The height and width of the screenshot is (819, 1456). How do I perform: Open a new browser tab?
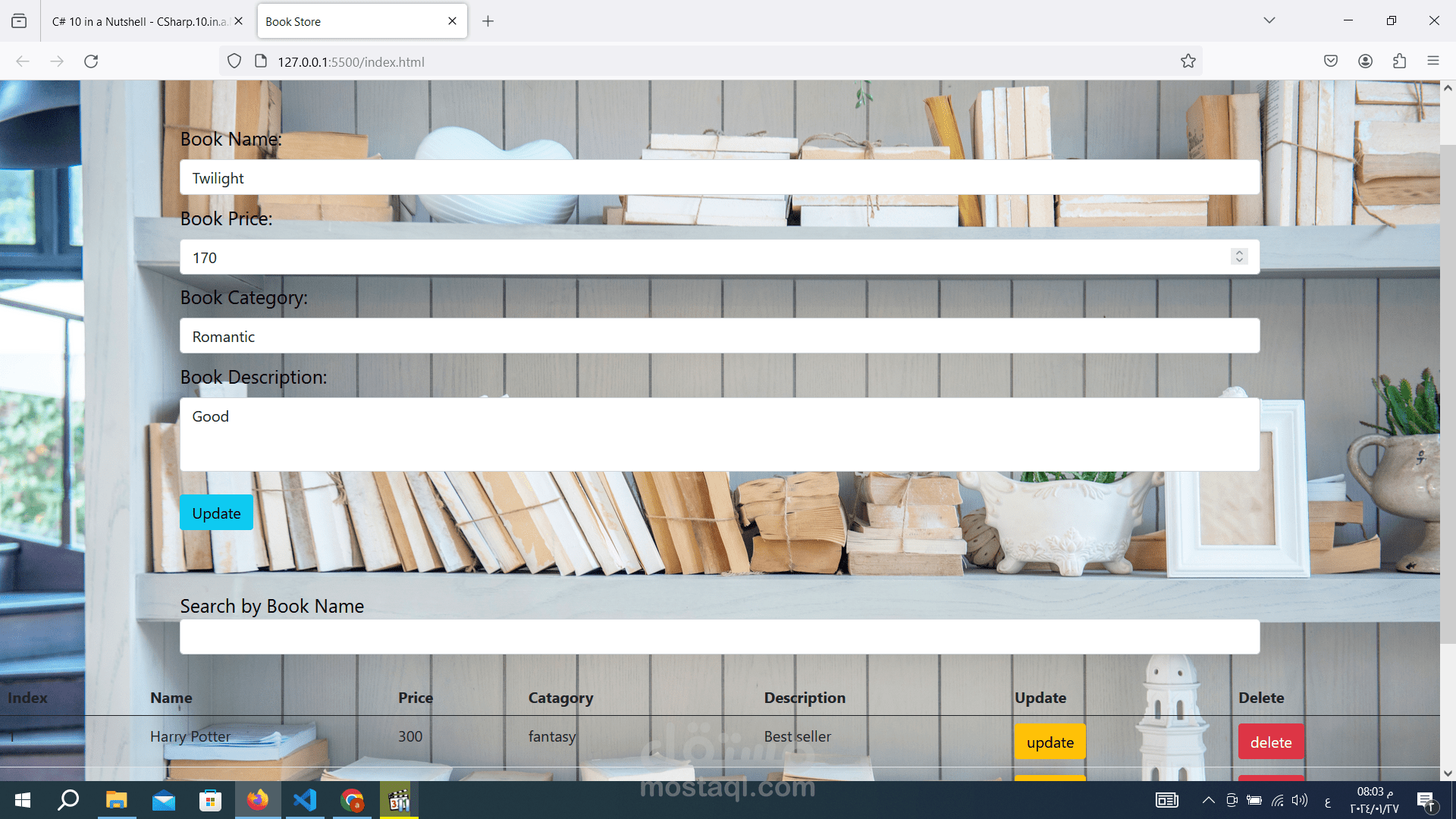pyautogui.click(x=488, y=21)
